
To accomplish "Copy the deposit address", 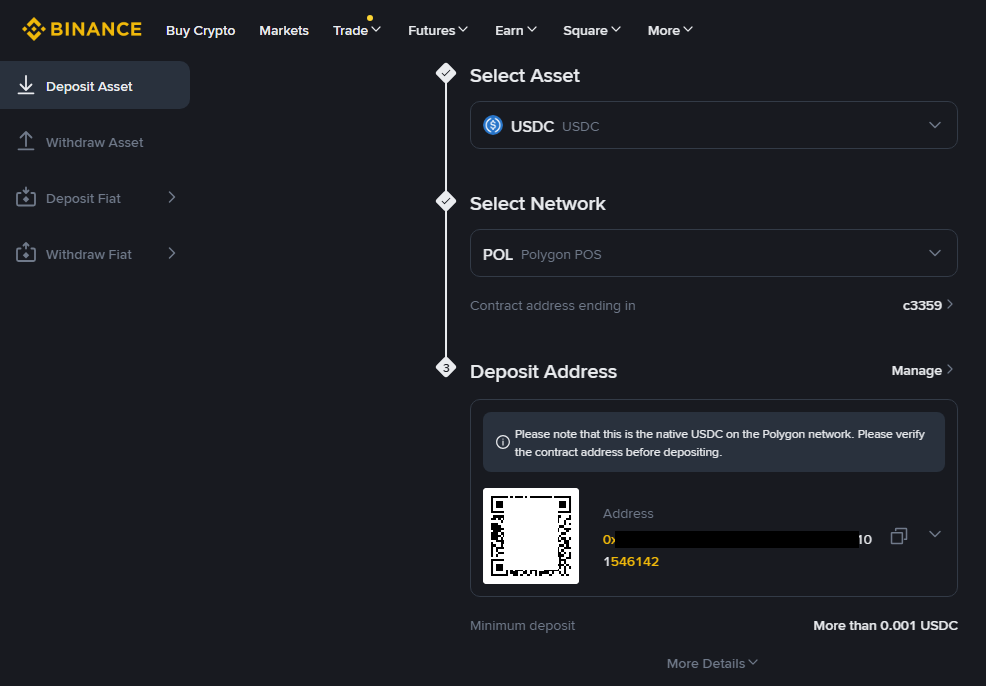I will [899, 536].
